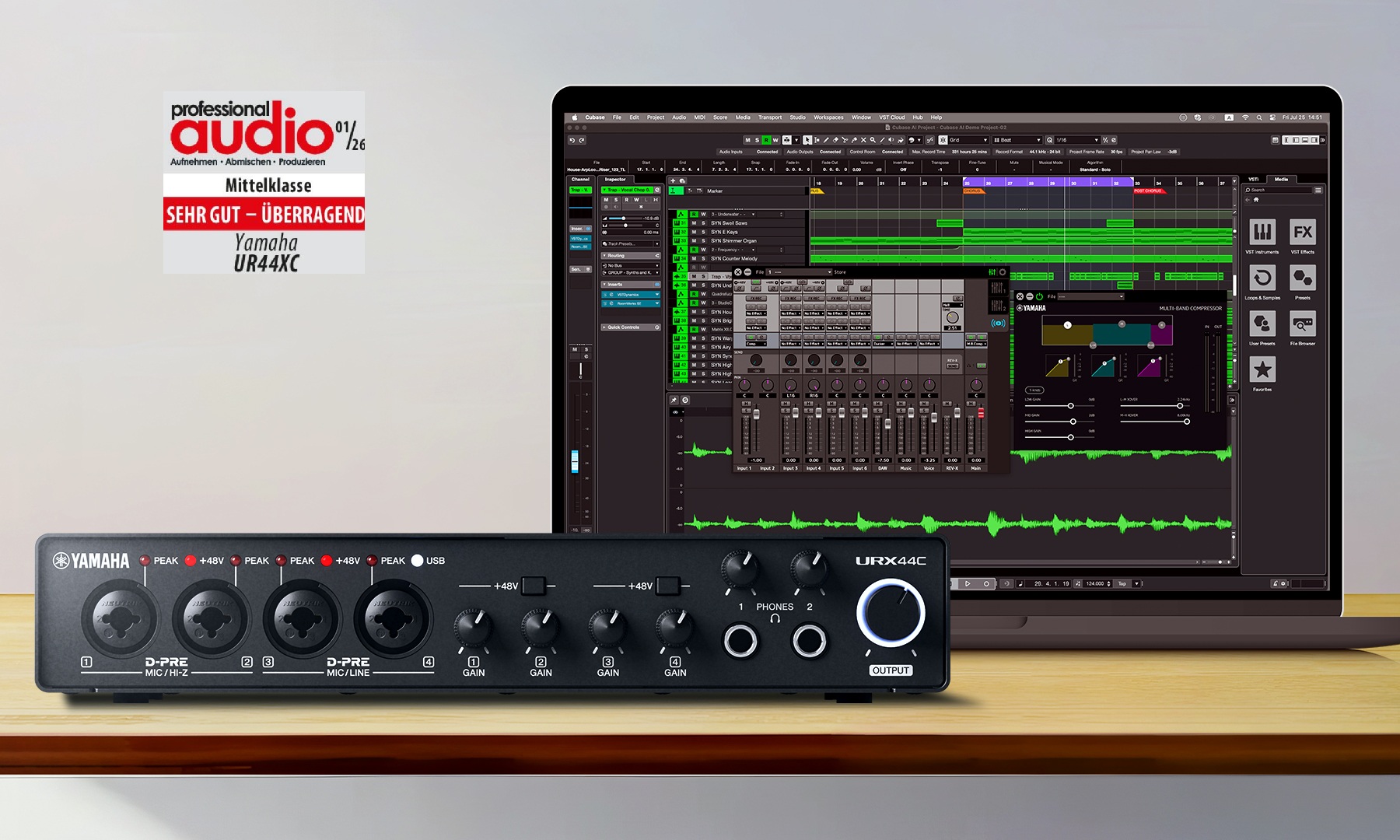Click the Play button in transport bar

tap(968, 583)
